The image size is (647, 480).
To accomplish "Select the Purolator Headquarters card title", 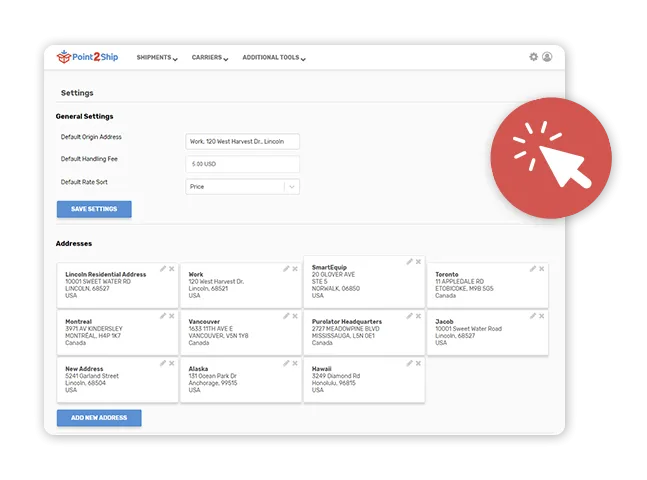I will click(347, 322).
